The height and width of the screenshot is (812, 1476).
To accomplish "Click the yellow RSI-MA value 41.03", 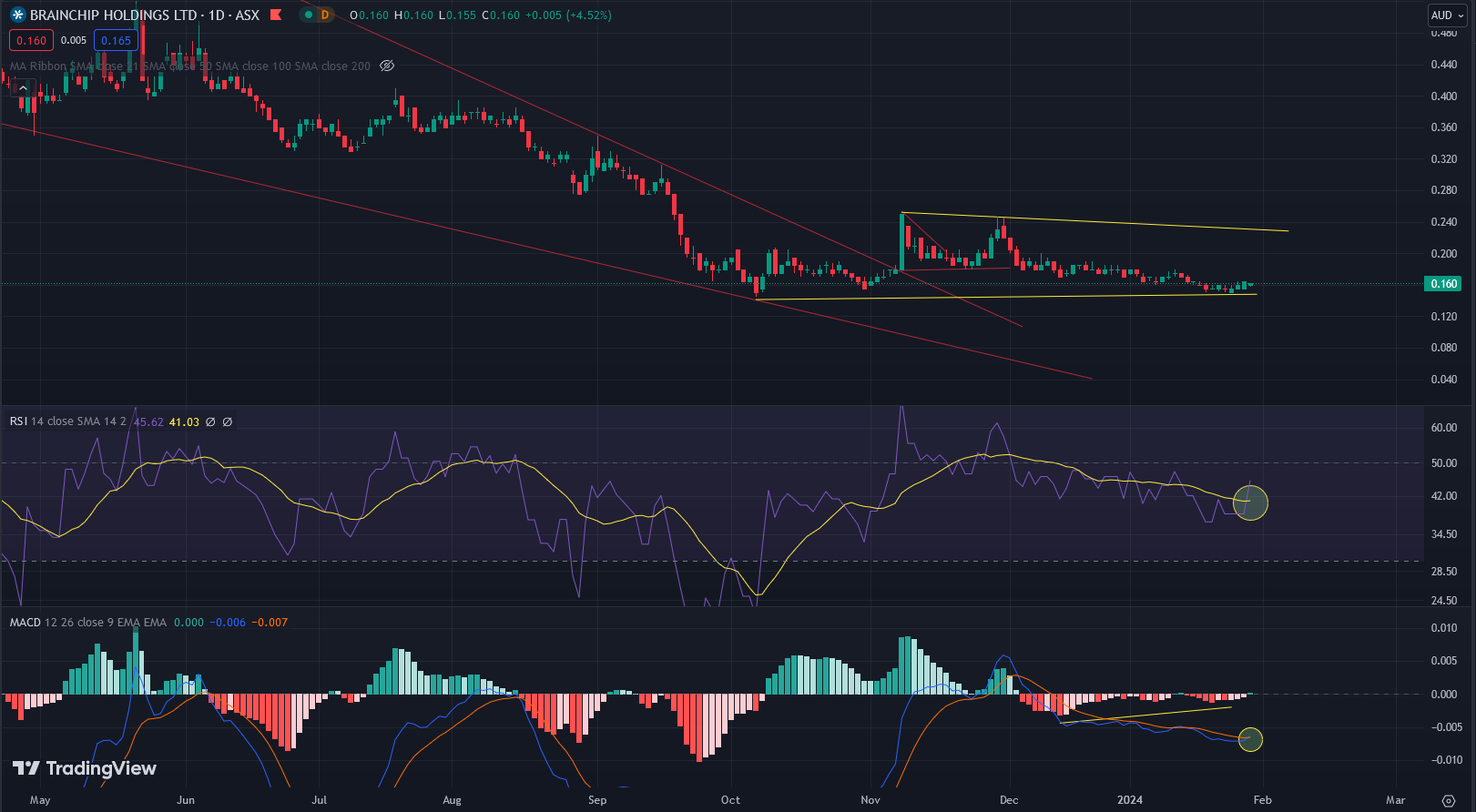I will (x=184, y=421).
